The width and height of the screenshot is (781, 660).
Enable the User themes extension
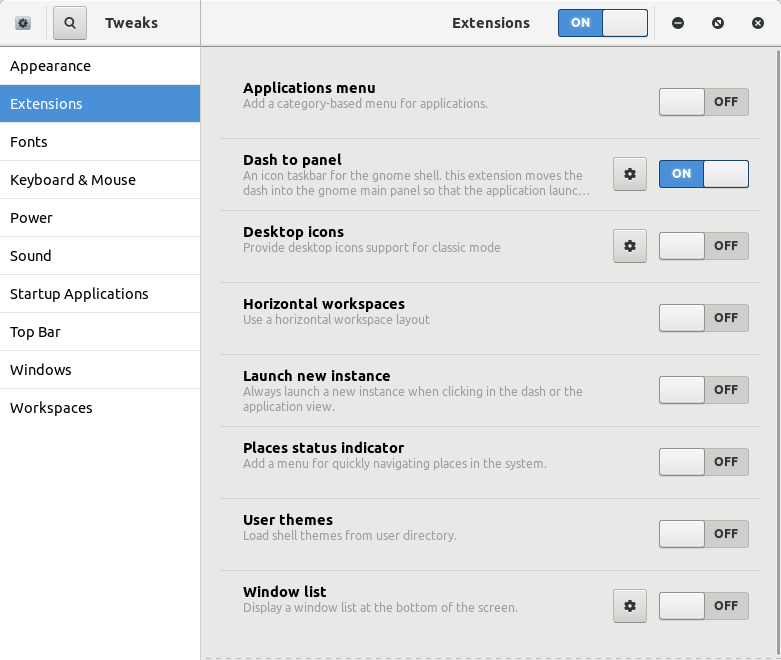(703, 534)
